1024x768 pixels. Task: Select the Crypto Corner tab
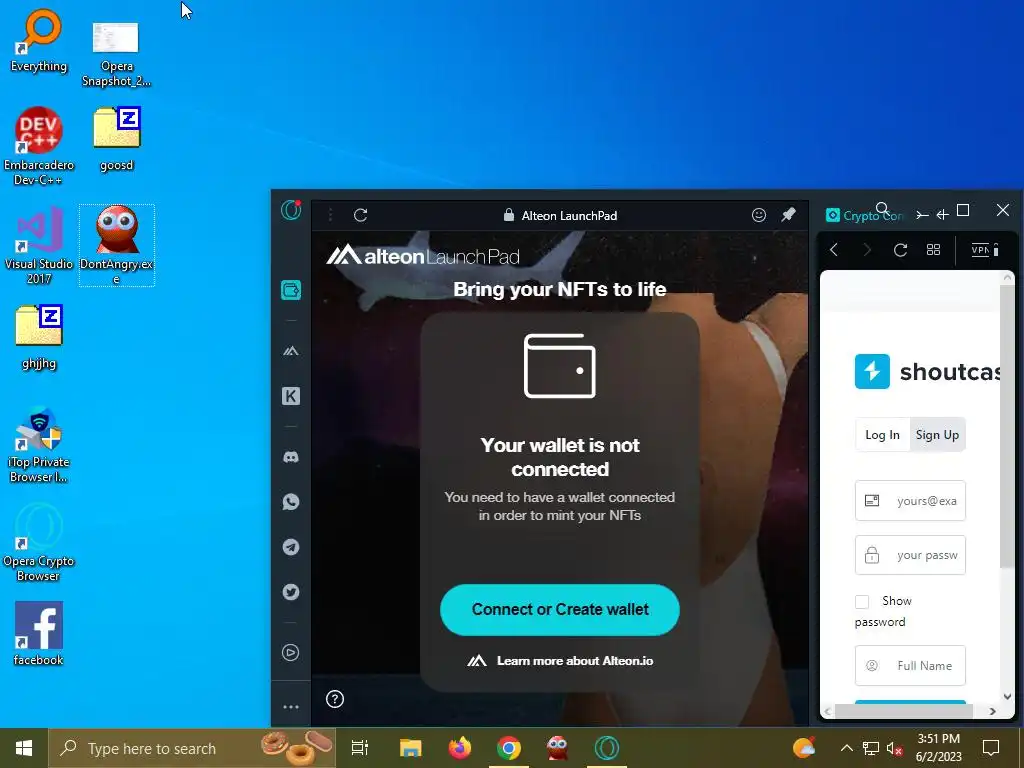click(x=865, y=216)
